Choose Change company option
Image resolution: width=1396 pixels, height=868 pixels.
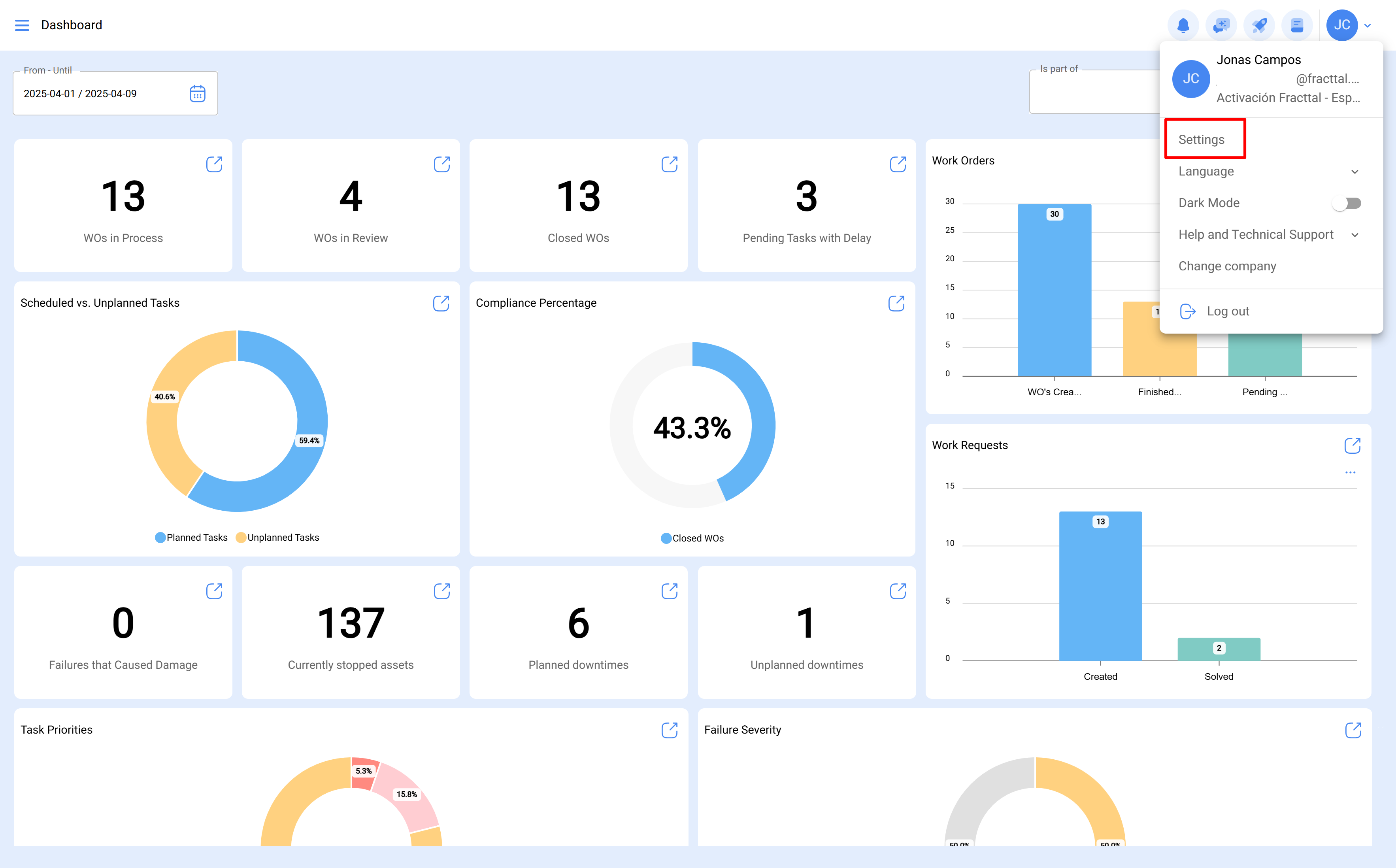tap(1227, 266)
